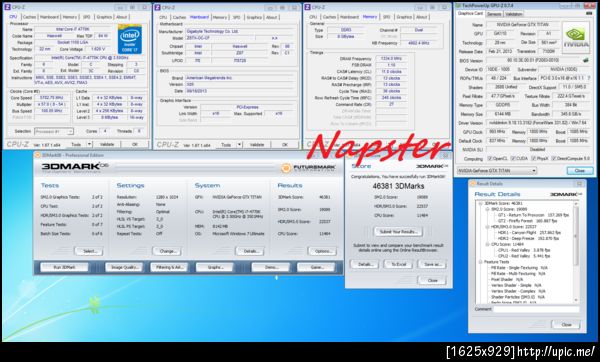Click the Comment input field in Result Details
The width and height of the screenshot is (600, 362).
536,309
